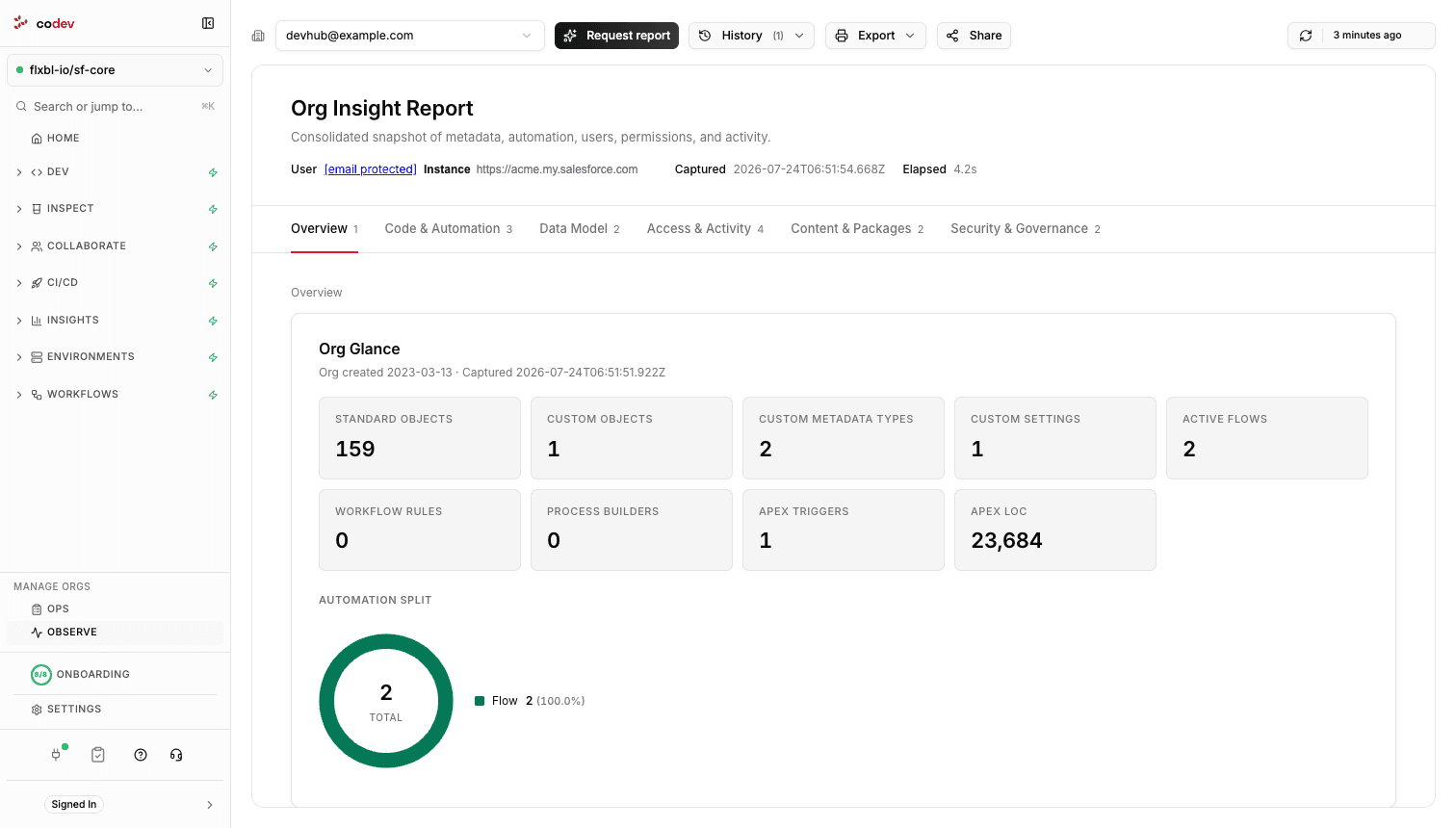Click lightning bolt icon beside DEV
The height and width of the screenshot is (828, 1456).
[213, 172]
